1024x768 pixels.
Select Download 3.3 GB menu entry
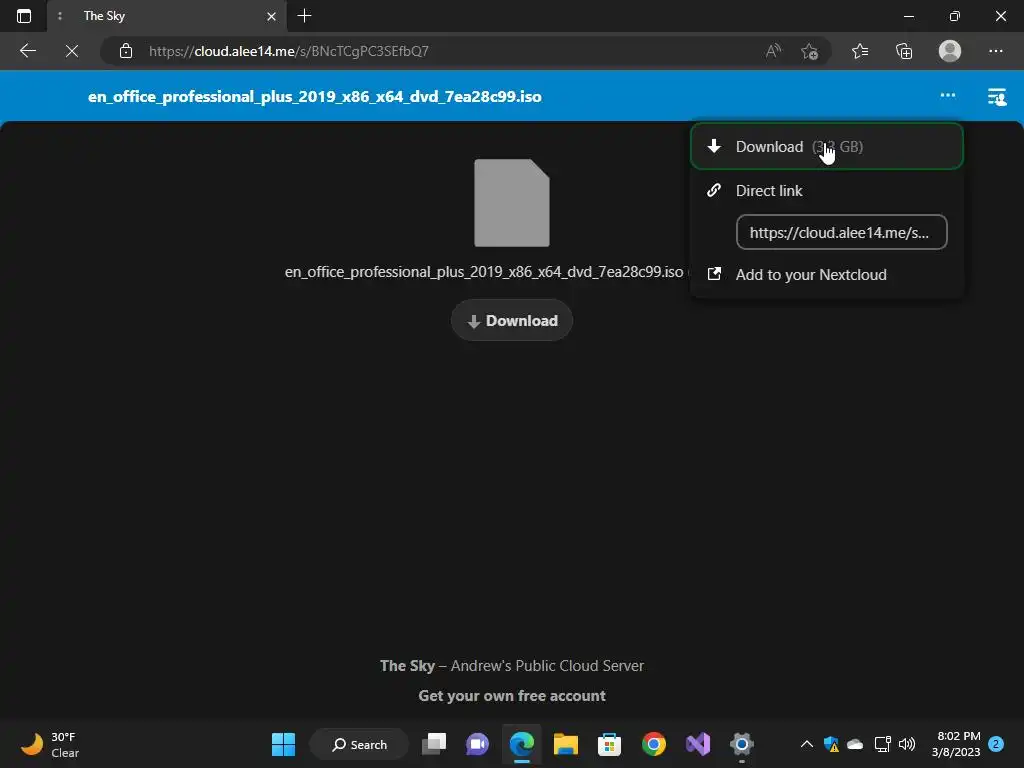[x=827, y=146]
